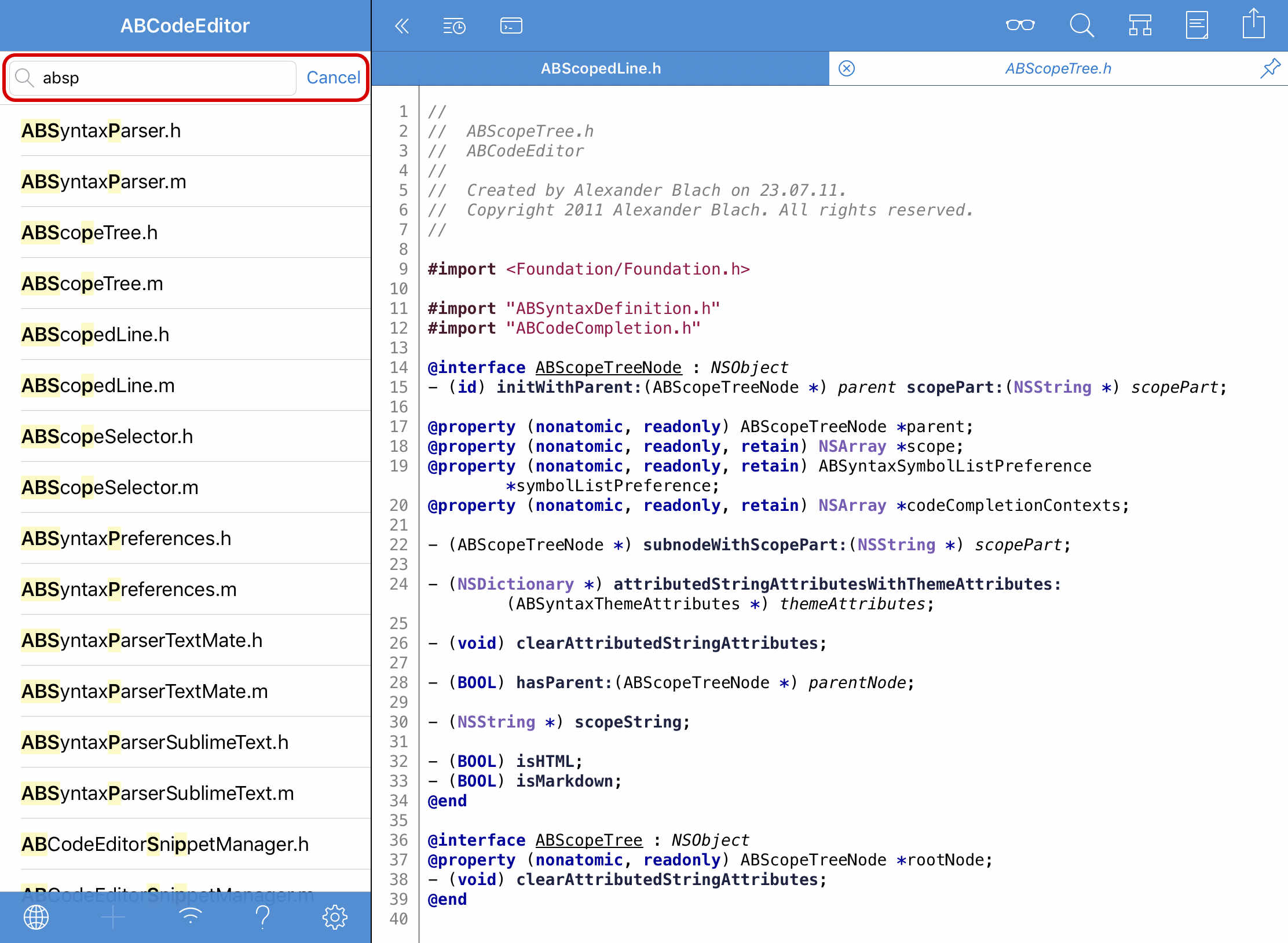Open ABSyntaxParserSublimeText.m from results
This screenshot has height=943, width=1288.
(x=185, y=793)
